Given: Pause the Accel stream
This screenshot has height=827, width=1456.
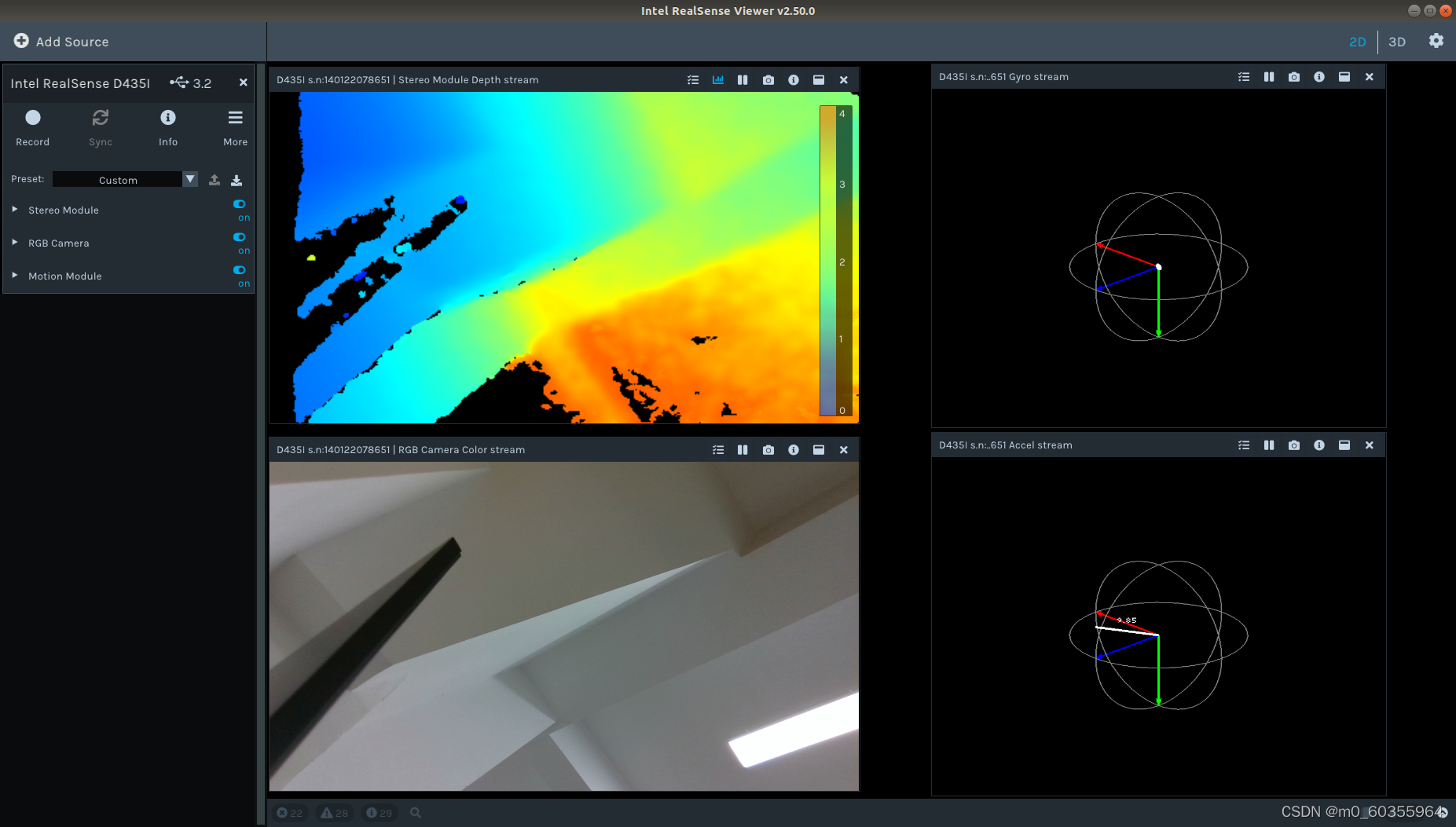Looking at the screenshot, I should click(x=1269, y=445).
